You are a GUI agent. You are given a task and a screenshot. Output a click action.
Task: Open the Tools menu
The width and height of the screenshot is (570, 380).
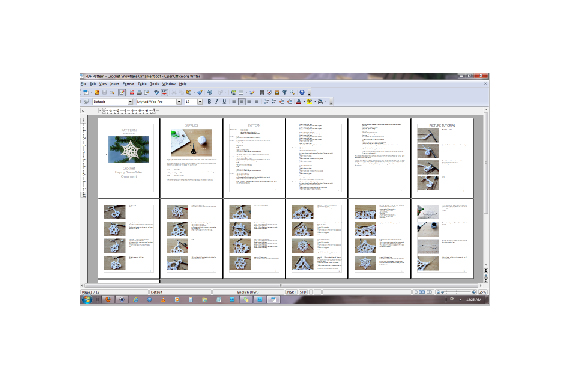[x=154, y=84]
